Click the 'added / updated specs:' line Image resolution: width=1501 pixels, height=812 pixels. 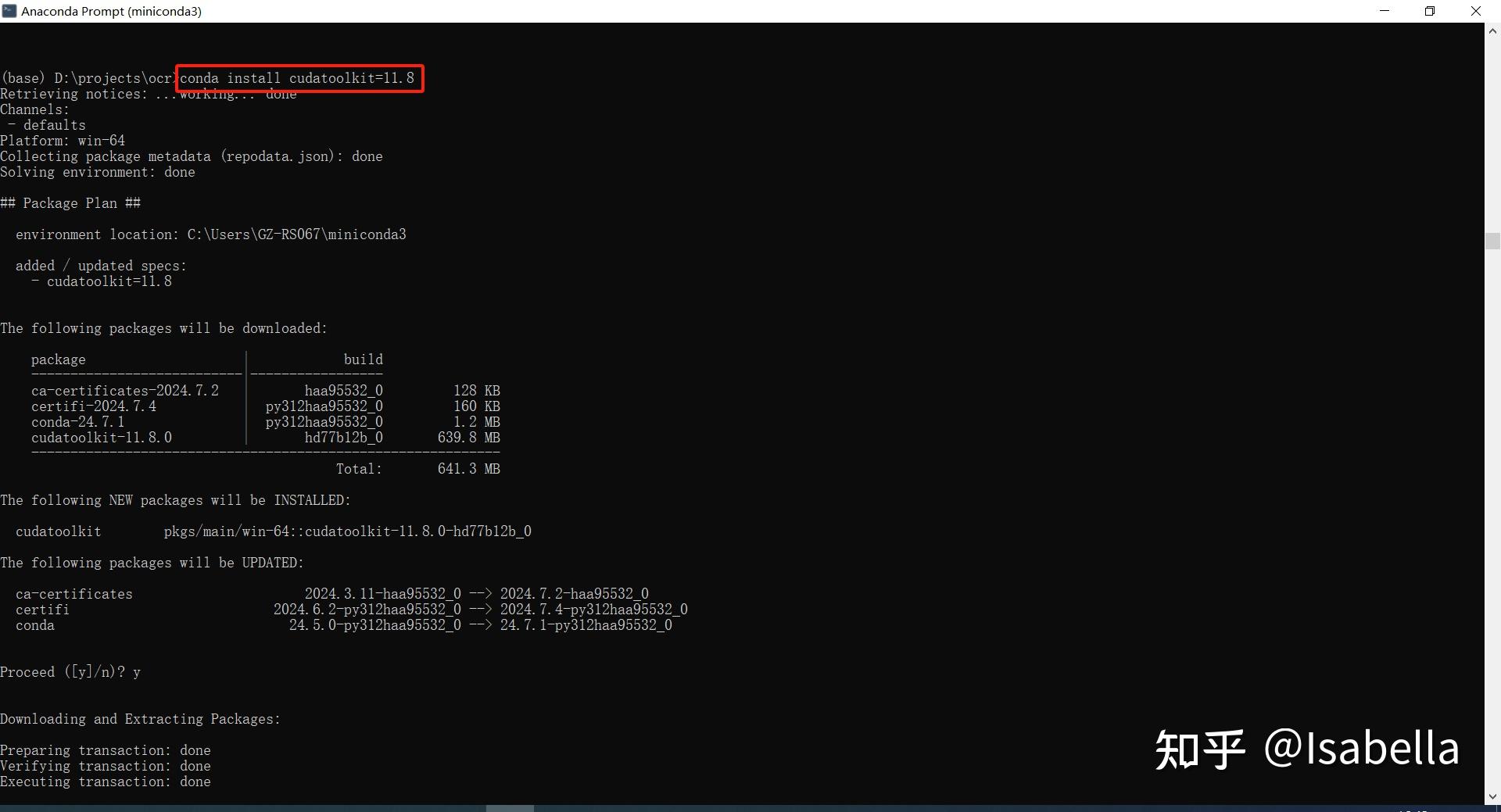pyautogui.click(x=101, y=266)
